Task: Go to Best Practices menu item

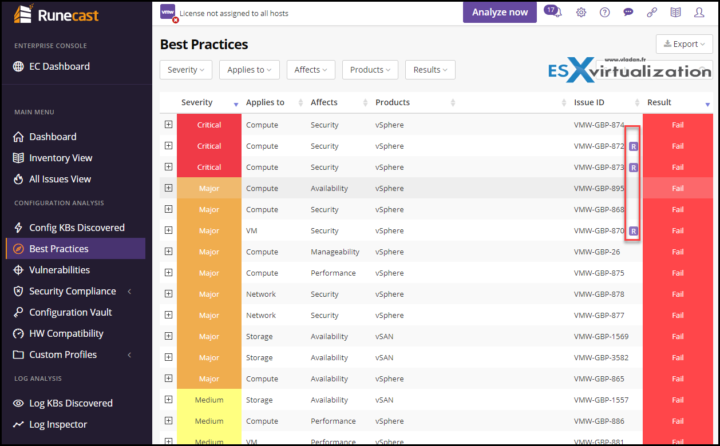Action: [x=76, y=248]
